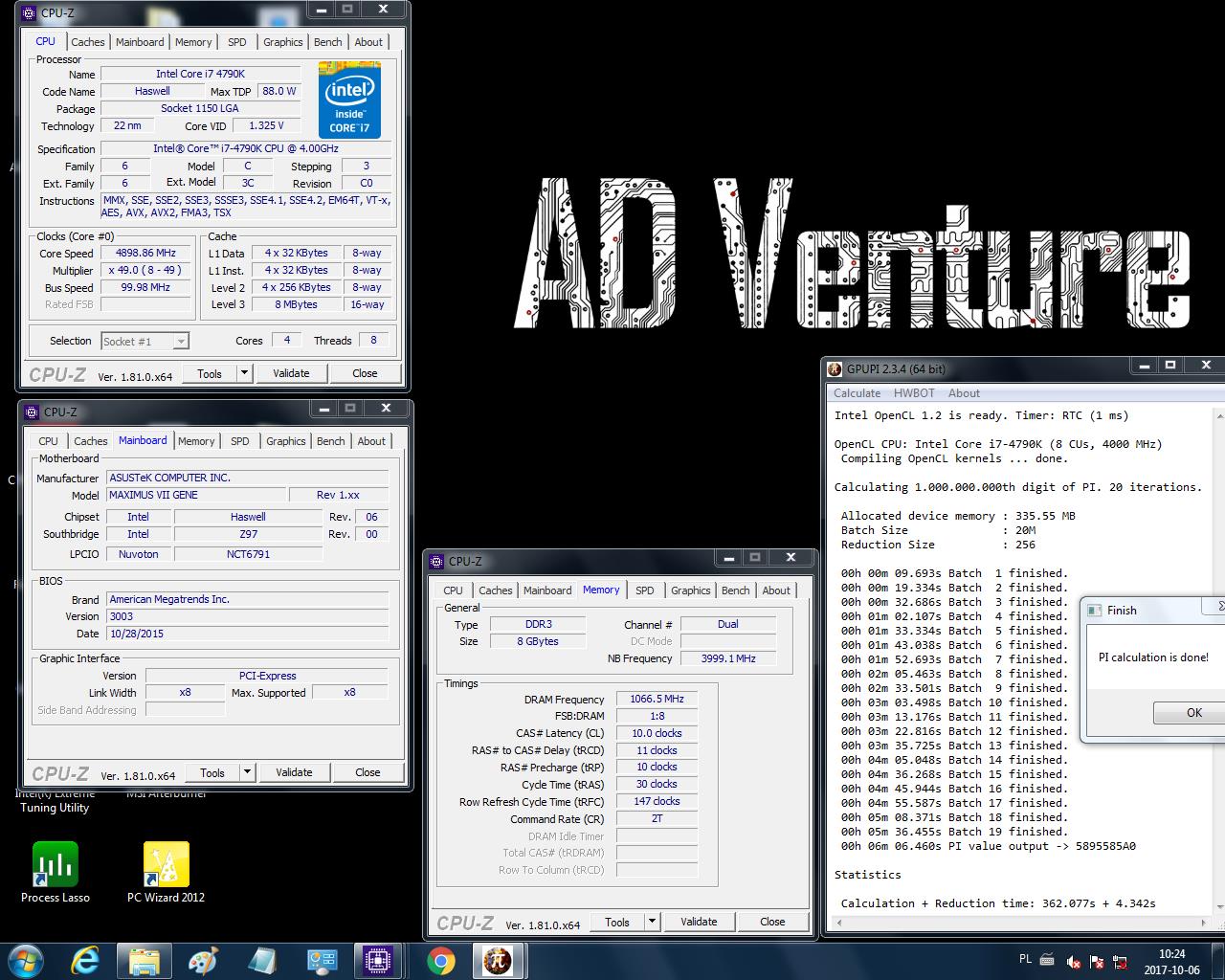Open the SPD tab in top CPU-Z window
1225x980 pixels.
[x=237, y=42]
